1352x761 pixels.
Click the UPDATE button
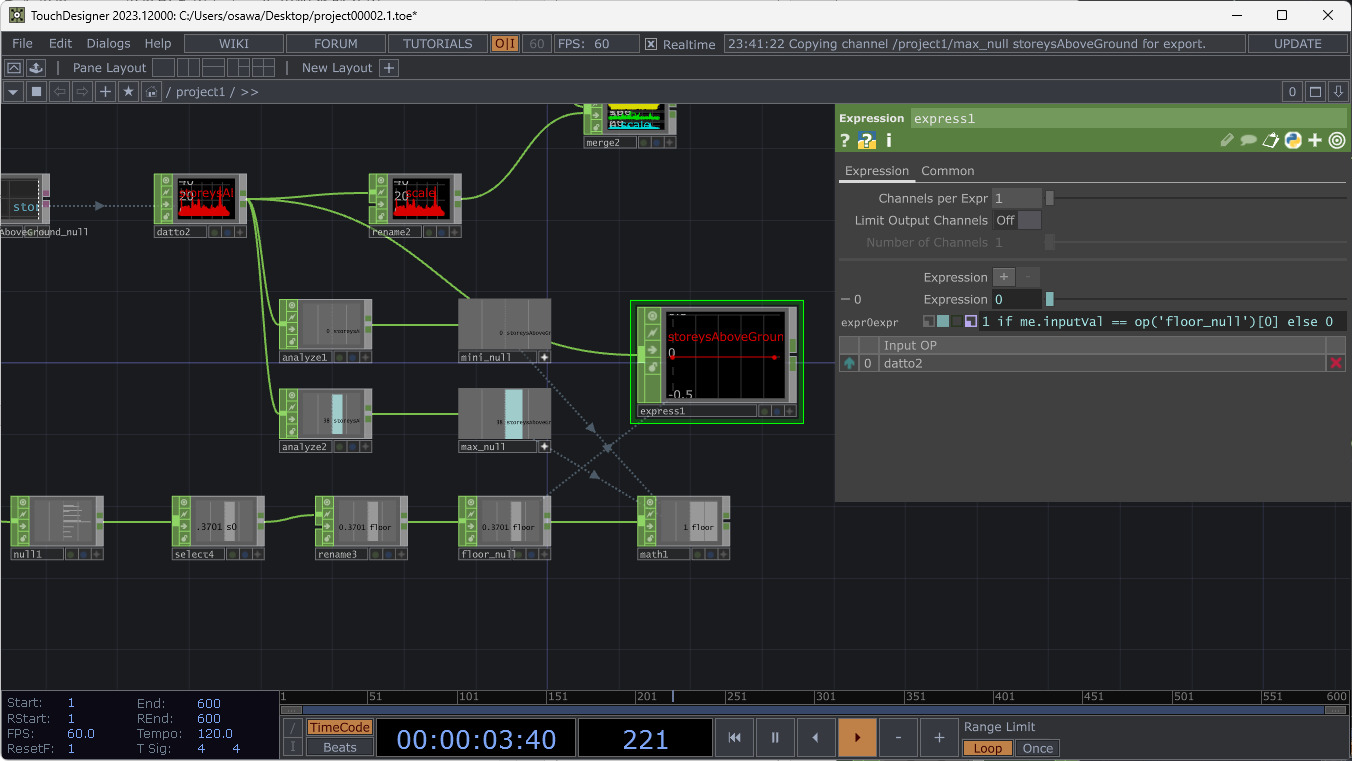1298,44
